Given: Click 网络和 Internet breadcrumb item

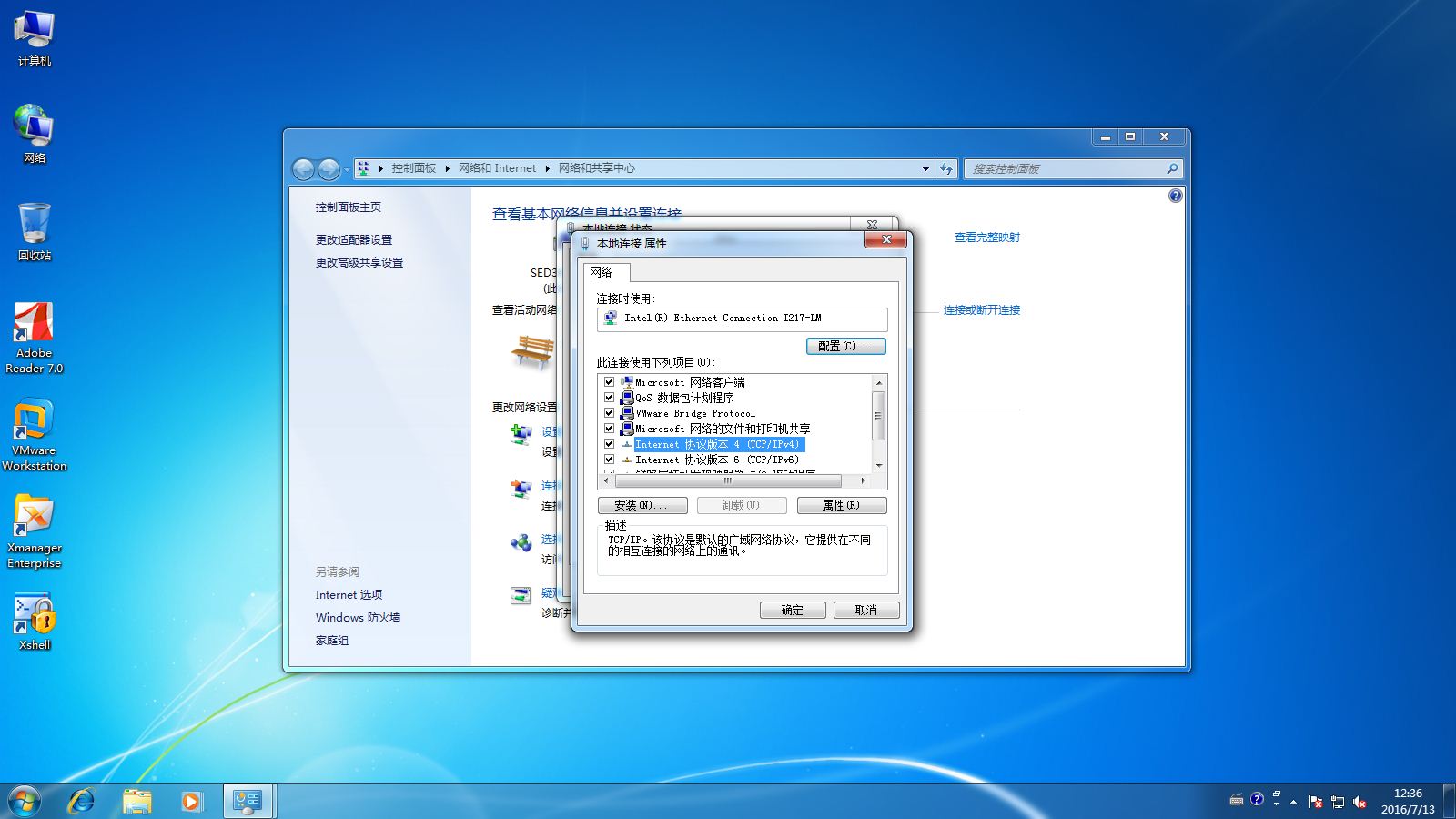Looking at the screenshot, I should point(497,168).
